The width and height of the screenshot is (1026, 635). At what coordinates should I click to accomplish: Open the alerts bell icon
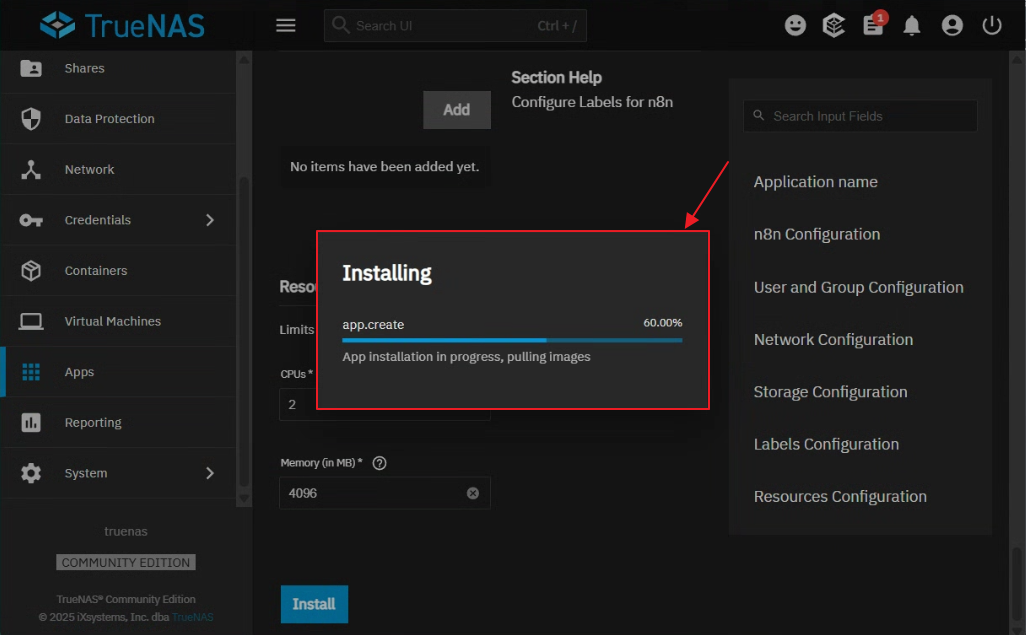click(911, 26)
